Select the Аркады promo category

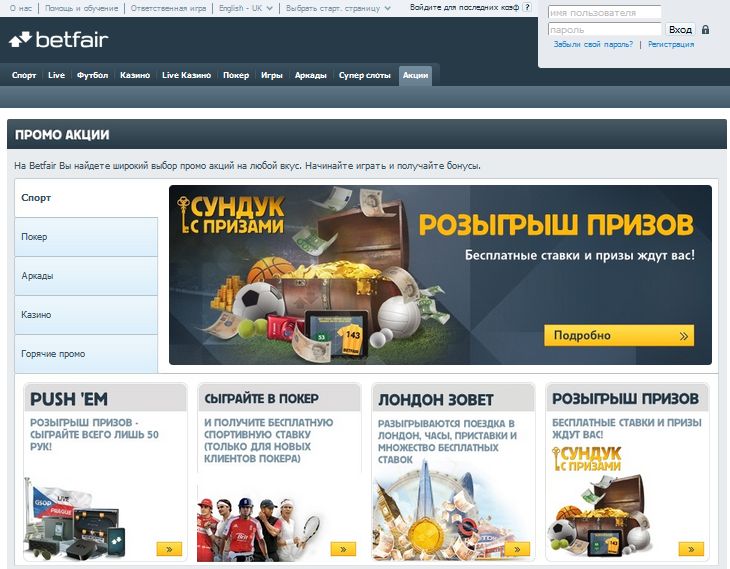86,276
